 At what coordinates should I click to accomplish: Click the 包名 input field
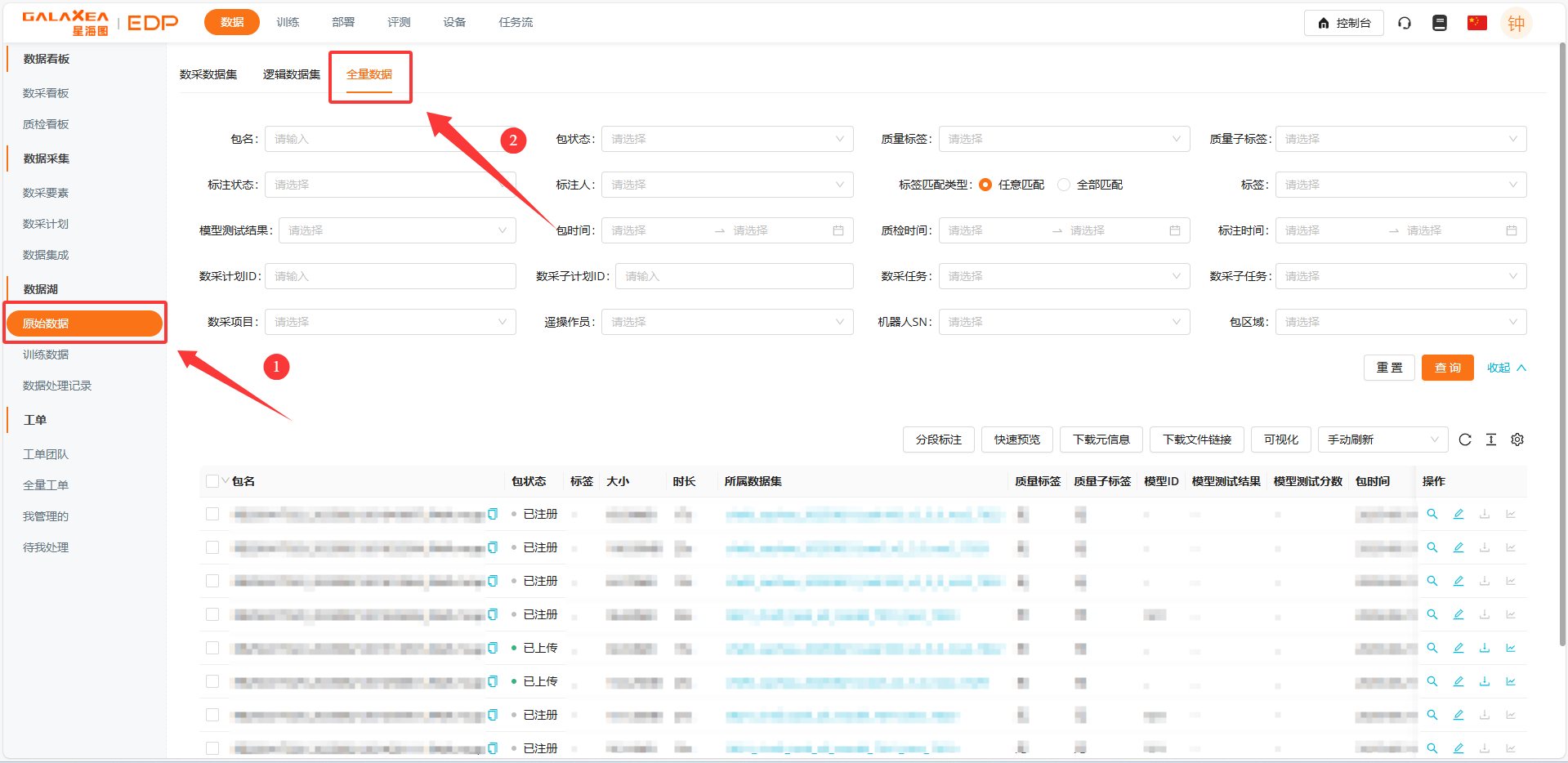coord(389,139)
